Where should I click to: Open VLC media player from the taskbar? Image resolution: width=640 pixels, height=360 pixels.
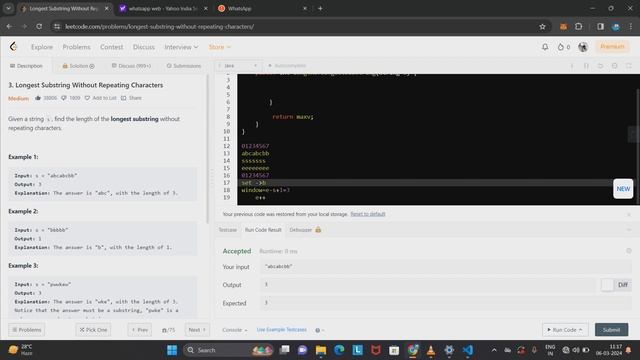[431, 350]
